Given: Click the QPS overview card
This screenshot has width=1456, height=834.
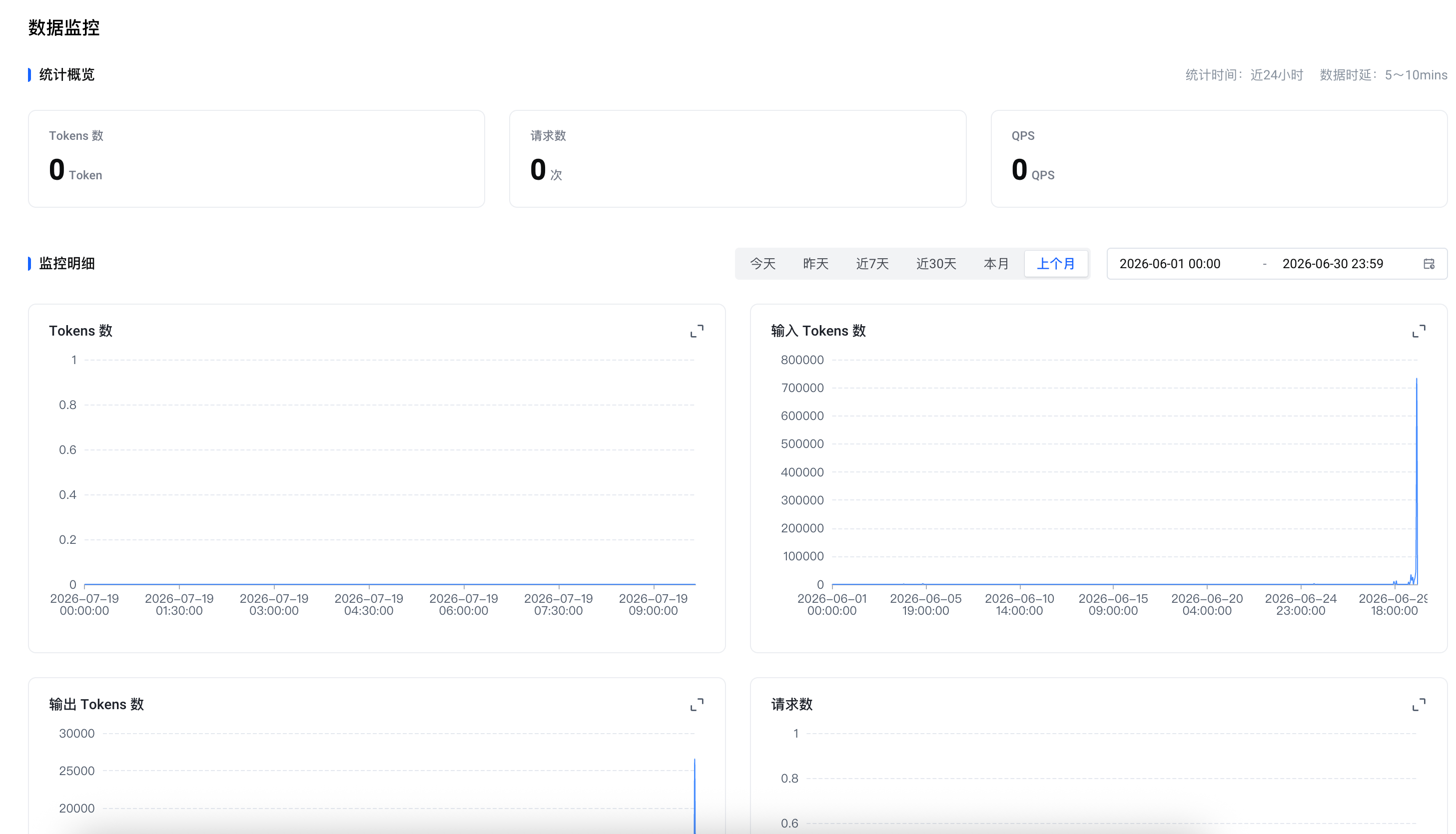Looking at the screenshot, I should pos(1219,159).
